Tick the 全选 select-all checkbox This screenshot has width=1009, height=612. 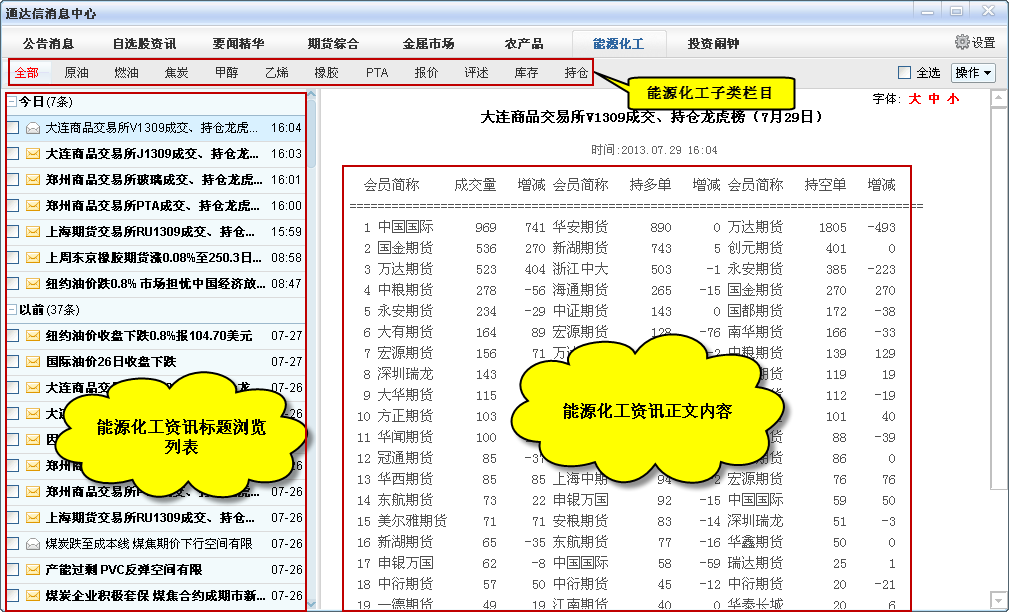click(904, 73)
